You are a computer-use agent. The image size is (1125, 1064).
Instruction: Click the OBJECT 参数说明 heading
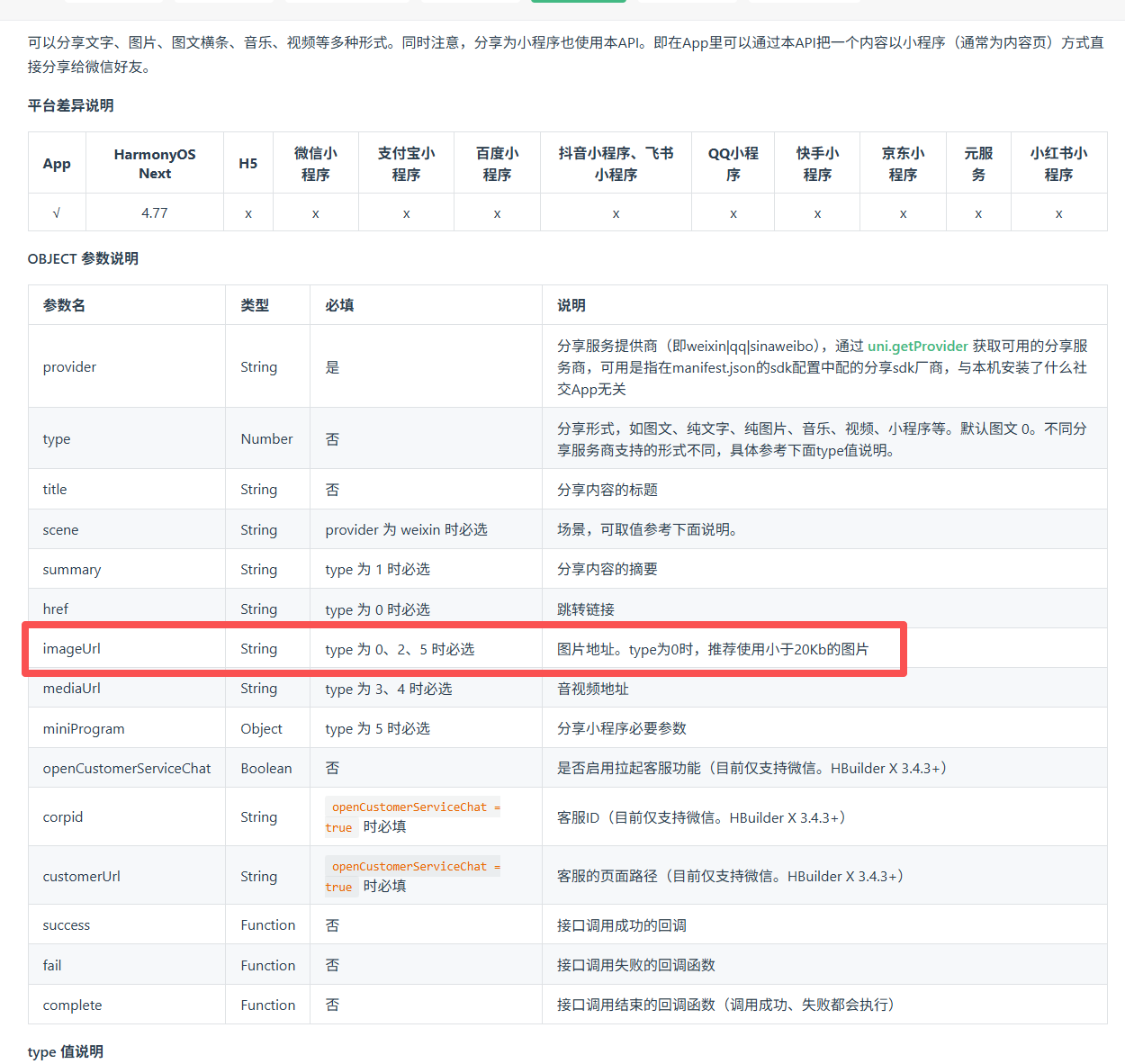[83, 258]
